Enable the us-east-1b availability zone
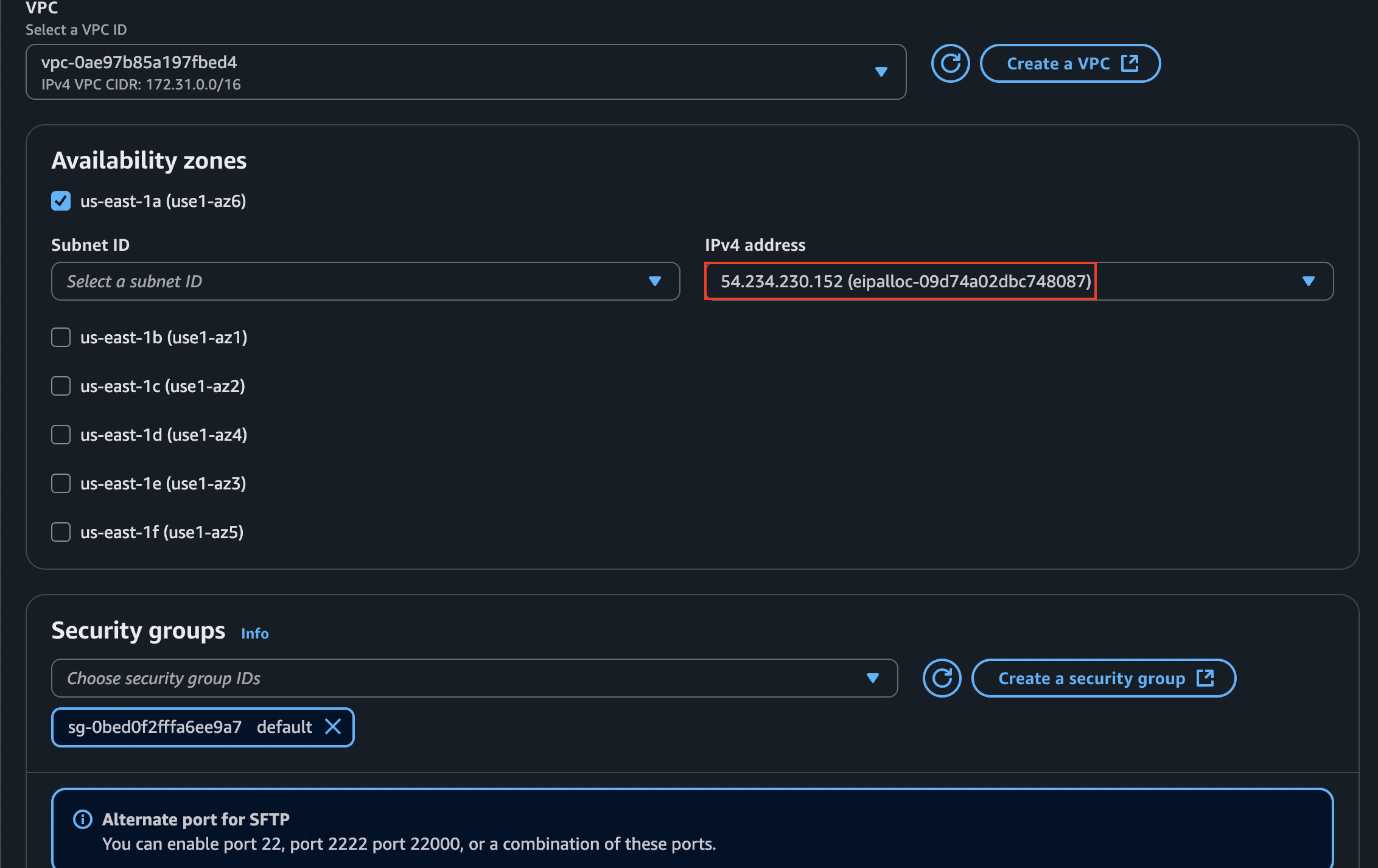 [60, 337]
